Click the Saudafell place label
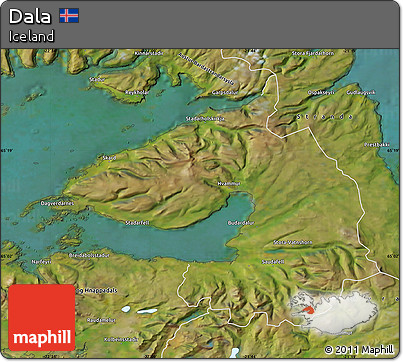Image resolution: width=403 pixels, height=362 pixels. tap(273, 262)
